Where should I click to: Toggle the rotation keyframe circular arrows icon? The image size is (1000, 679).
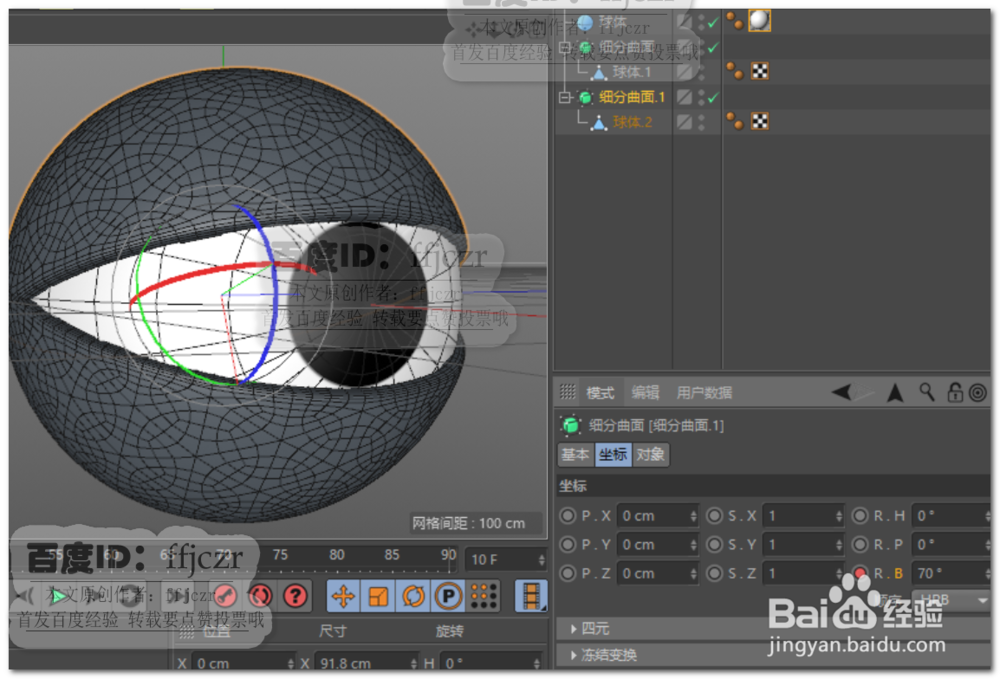coord(413,597)
